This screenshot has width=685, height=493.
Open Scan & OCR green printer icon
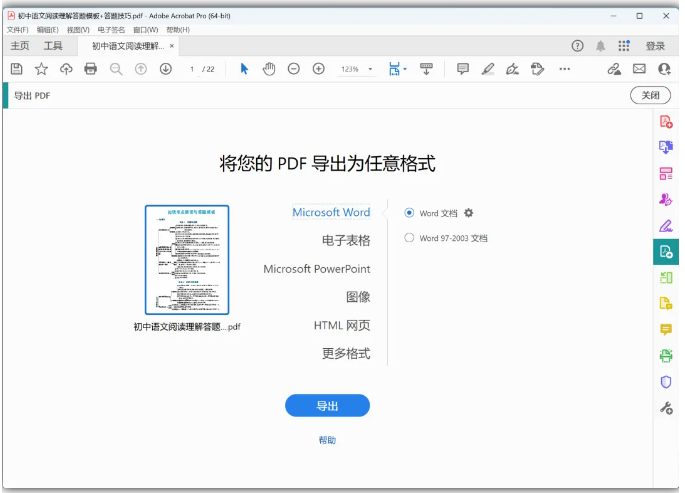tap(666, 355)
